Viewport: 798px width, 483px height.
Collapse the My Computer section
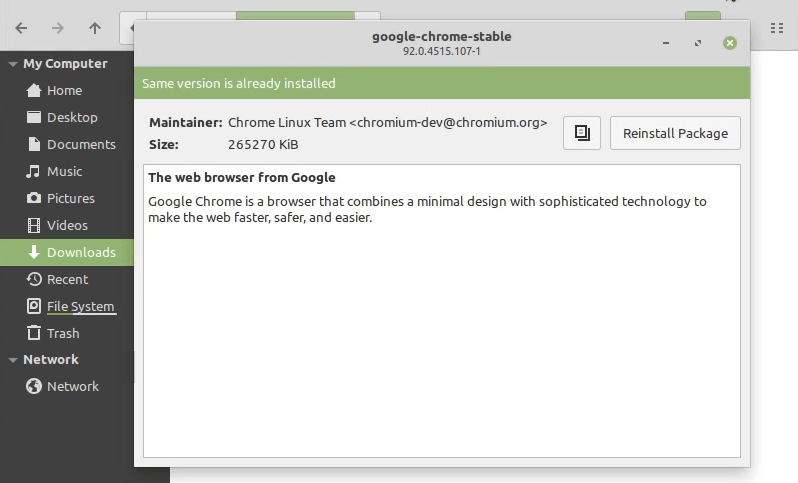point(13,64)
